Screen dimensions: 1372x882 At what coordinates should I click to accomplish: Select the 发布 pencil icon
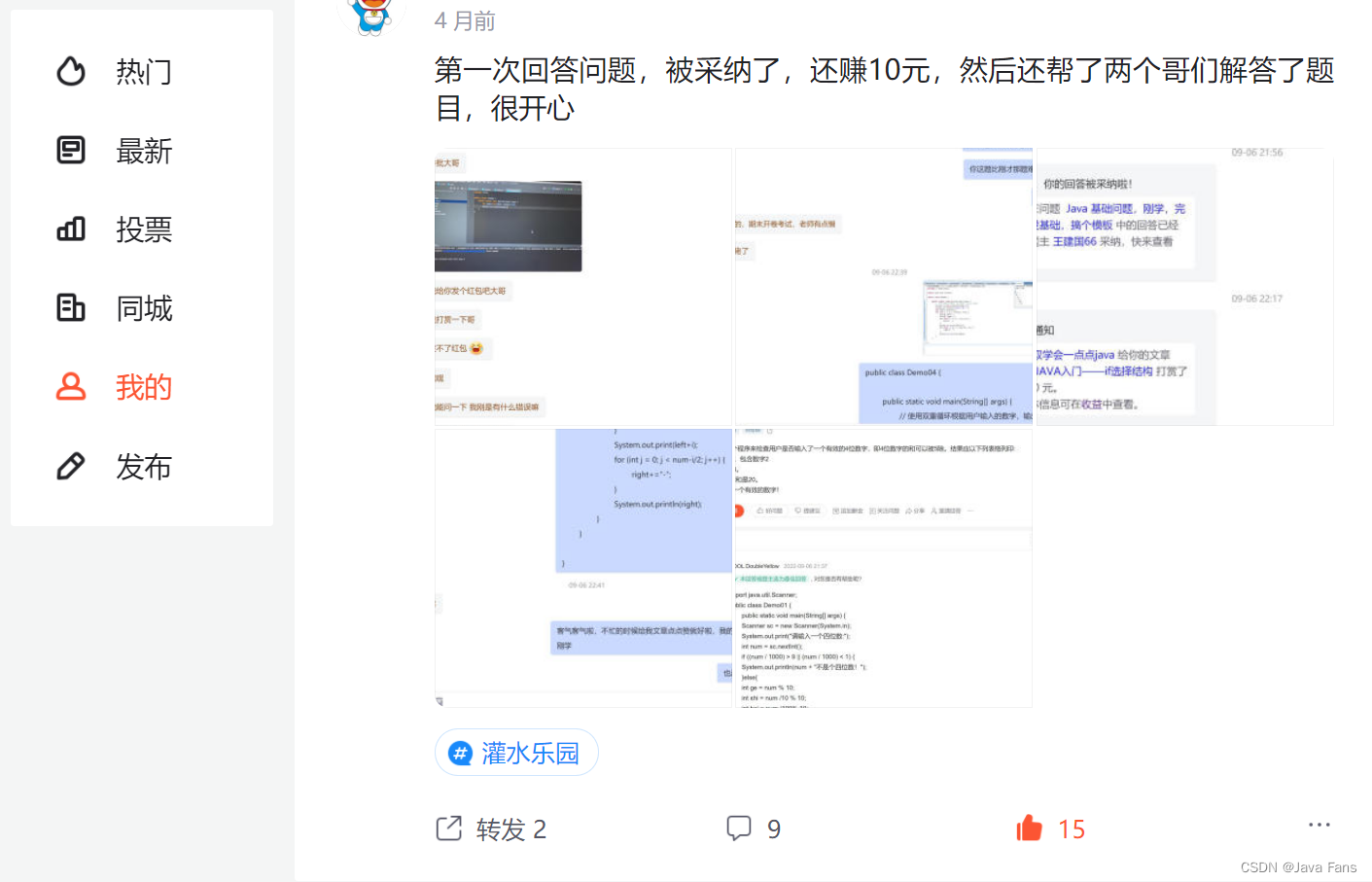point(71,466)
